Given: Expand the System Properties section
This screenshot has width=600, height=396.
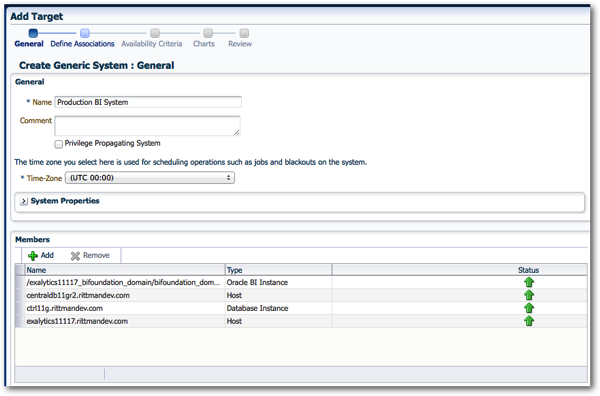Looking at the screenshot, I should (24, 201).
